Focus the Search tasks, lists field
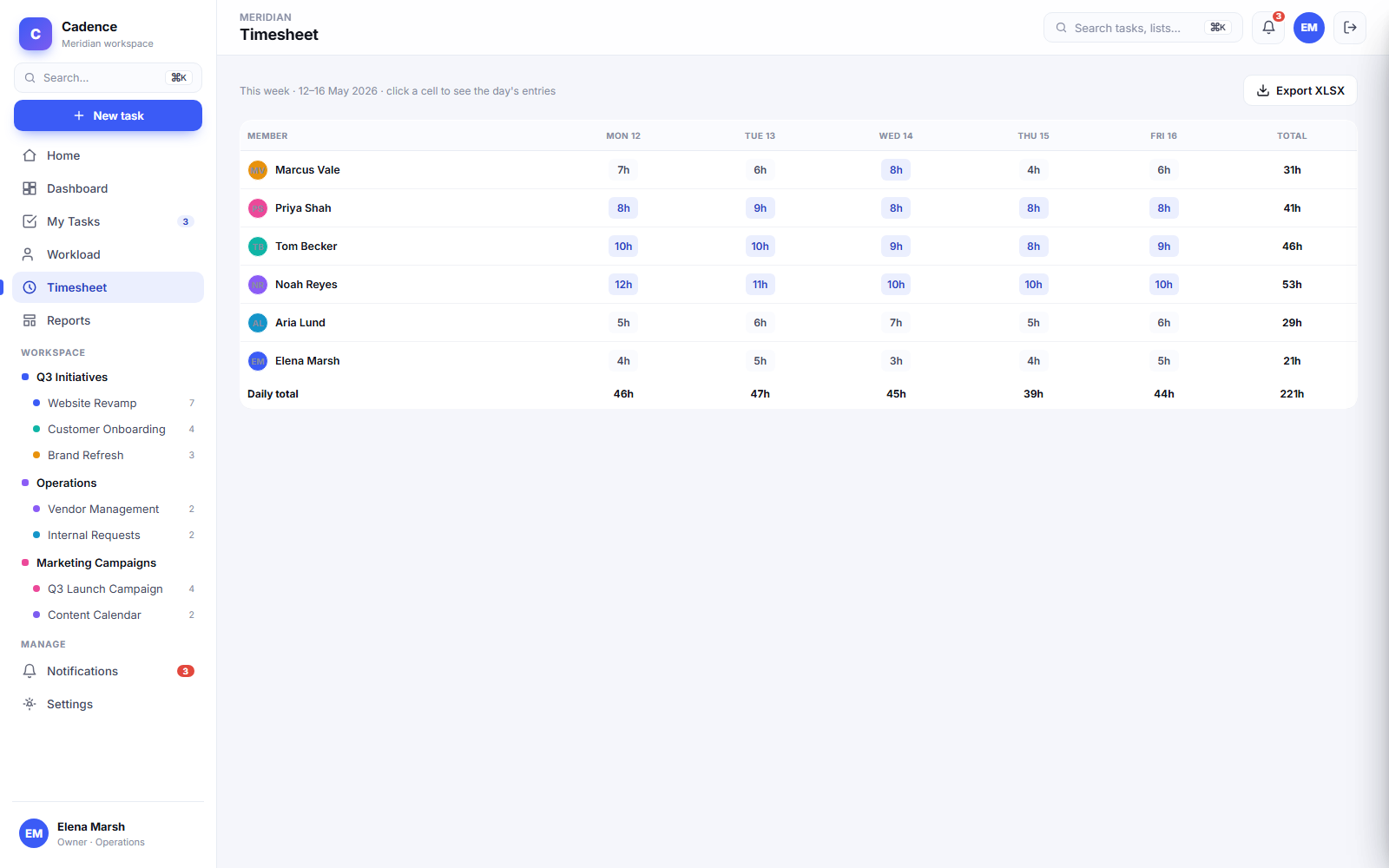Viewport: 1389px width, 868px height. coord(1142,28)
